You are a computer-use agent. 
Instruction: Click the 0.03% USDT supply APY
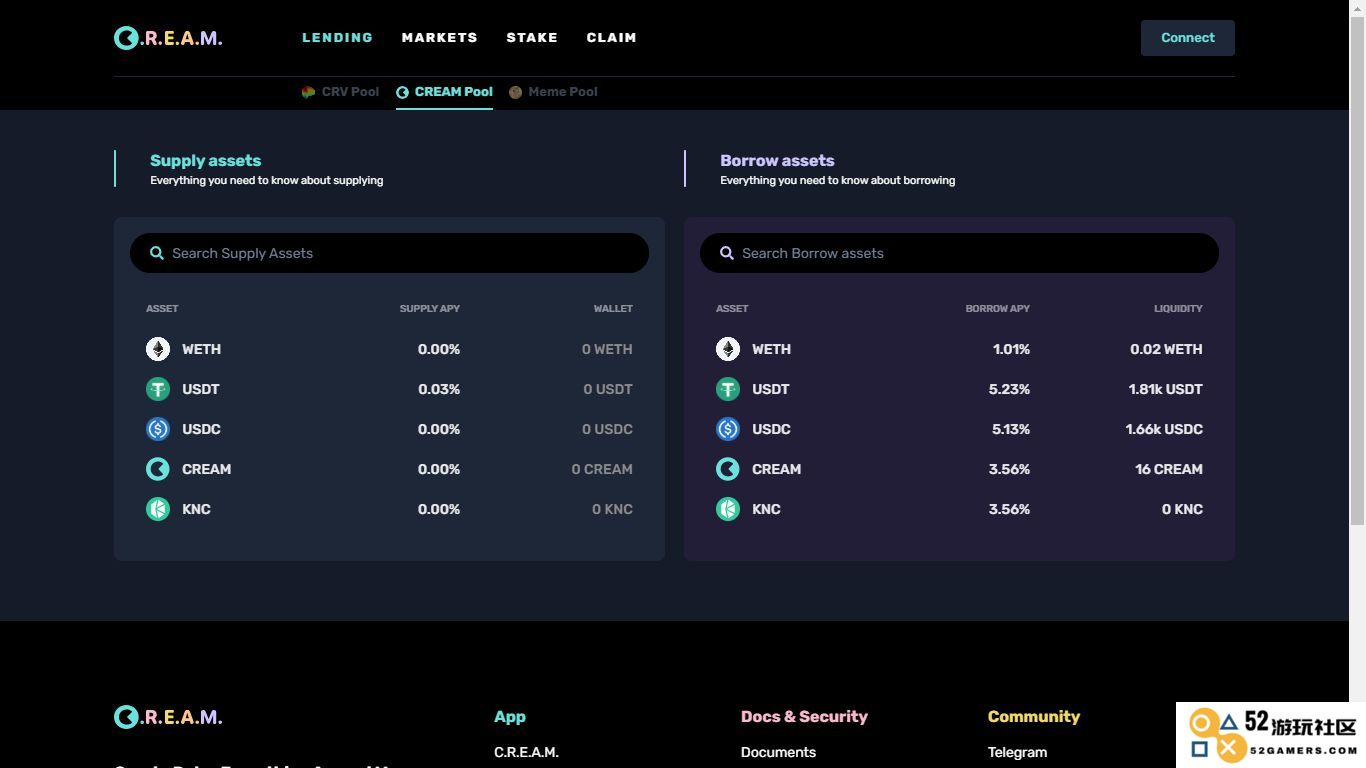pyautogui.click(x=439, y=389)
